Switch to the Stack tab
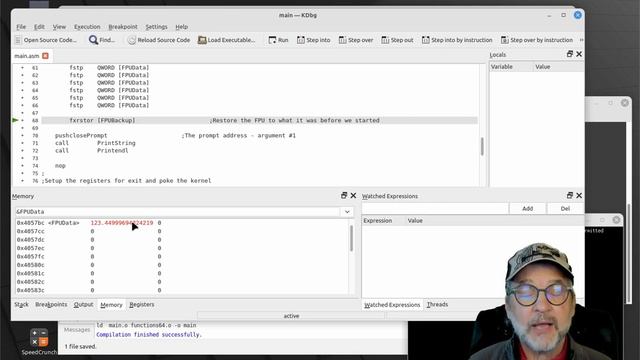The image size is (640, 360). [x=21, y=304]
